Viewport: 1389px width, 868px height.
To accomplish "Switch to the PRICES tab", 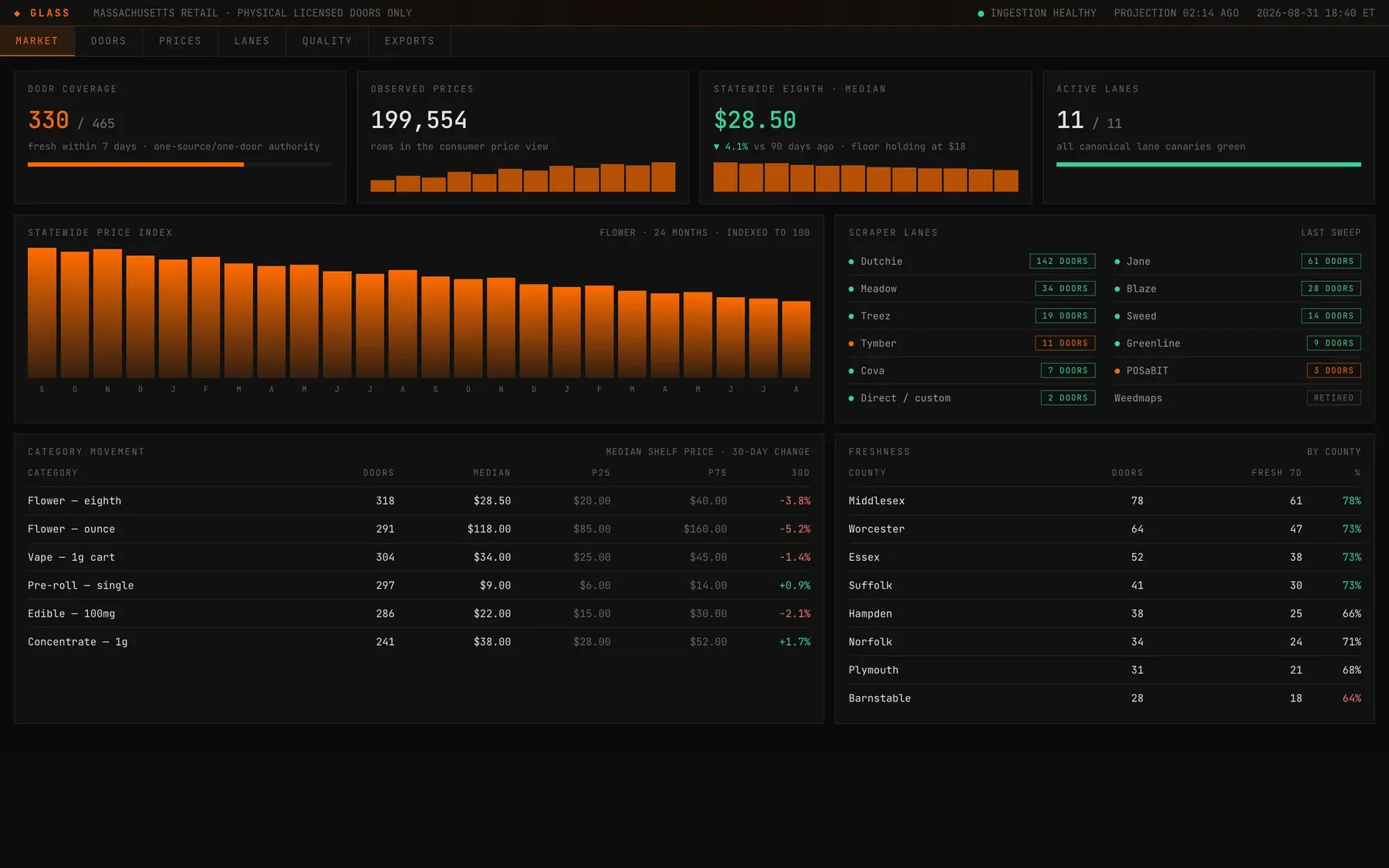I will [x=181, y=41].
